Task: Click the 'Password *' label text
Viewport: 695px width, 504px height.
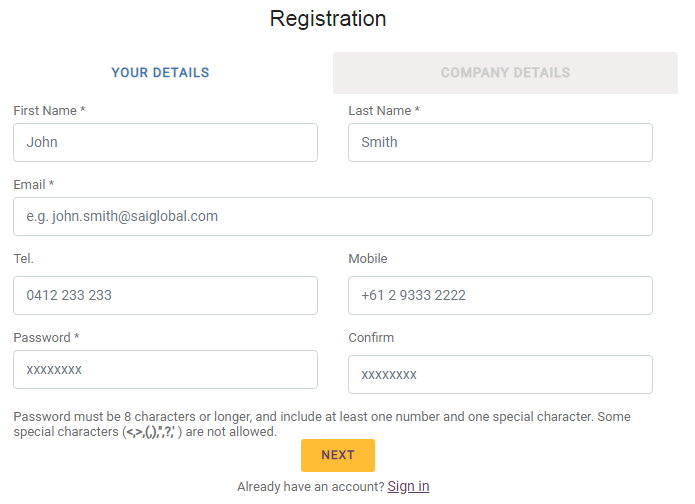Action: coord(46,338)
